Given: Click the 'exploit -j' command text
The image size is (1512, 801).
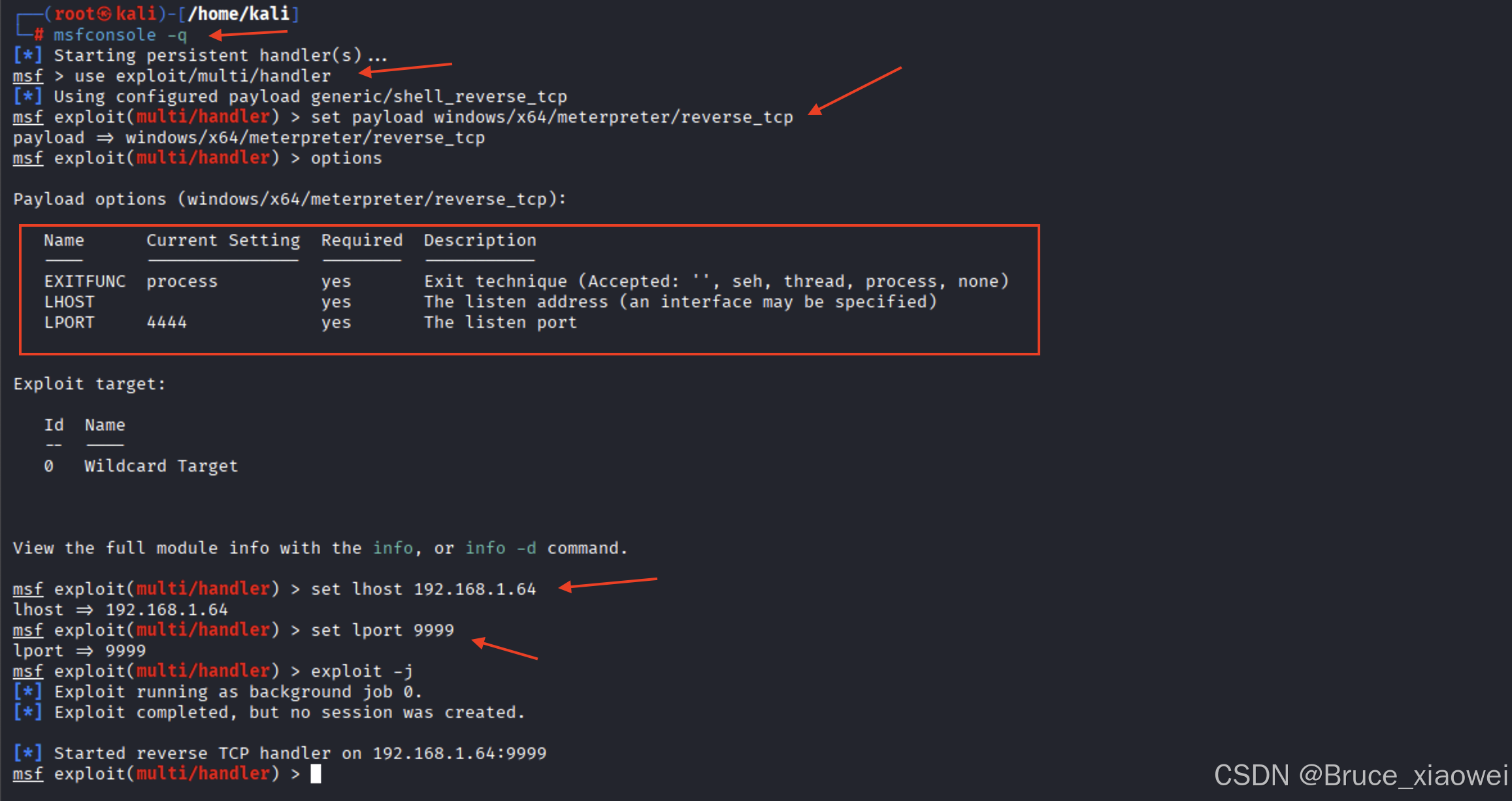Looking at the screenshot, I should [x=361, y=671].
